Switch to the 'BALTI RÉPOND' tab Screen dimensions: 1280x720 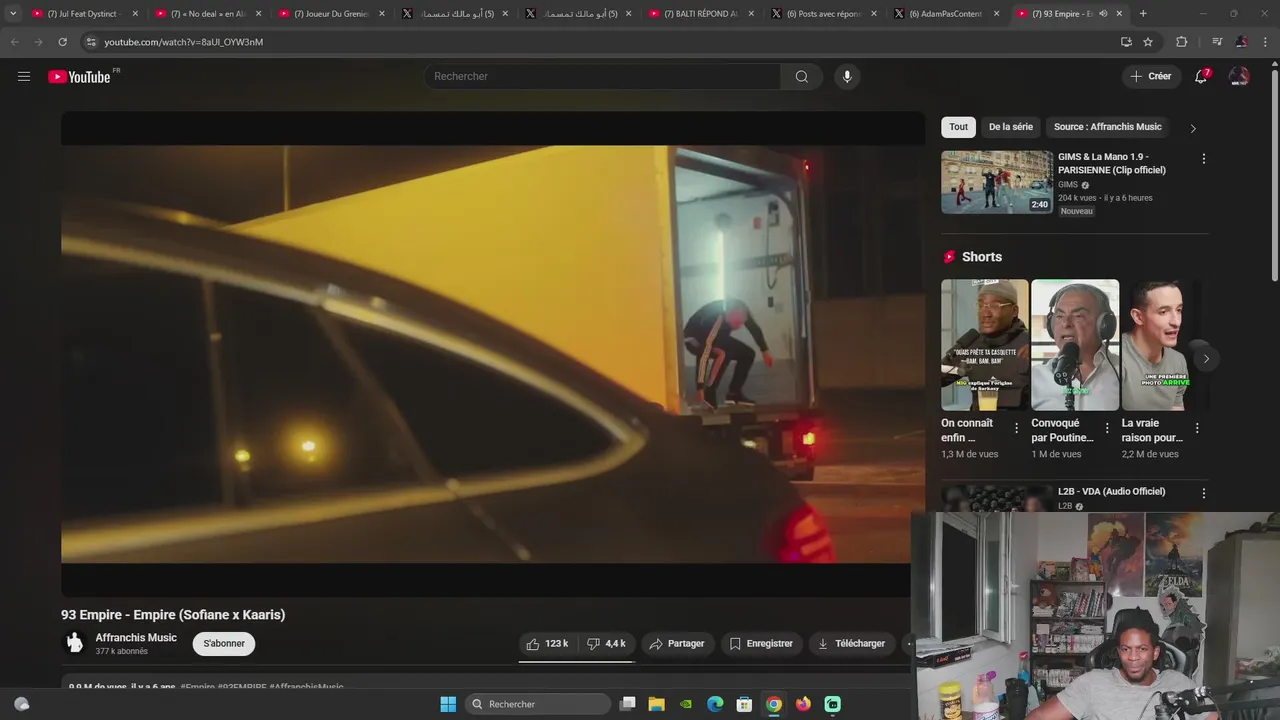pyautogui.click(x=701, y=14)
